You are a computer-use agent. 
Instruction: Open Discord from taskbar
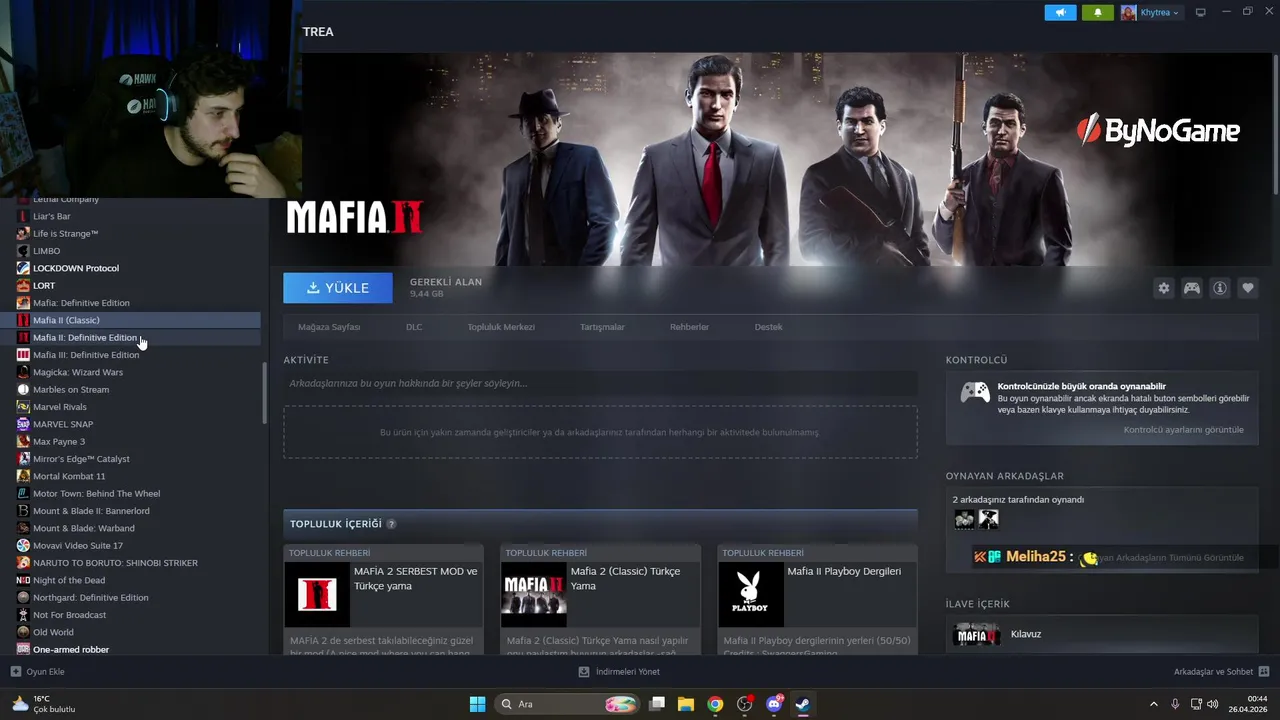[774, 704]
